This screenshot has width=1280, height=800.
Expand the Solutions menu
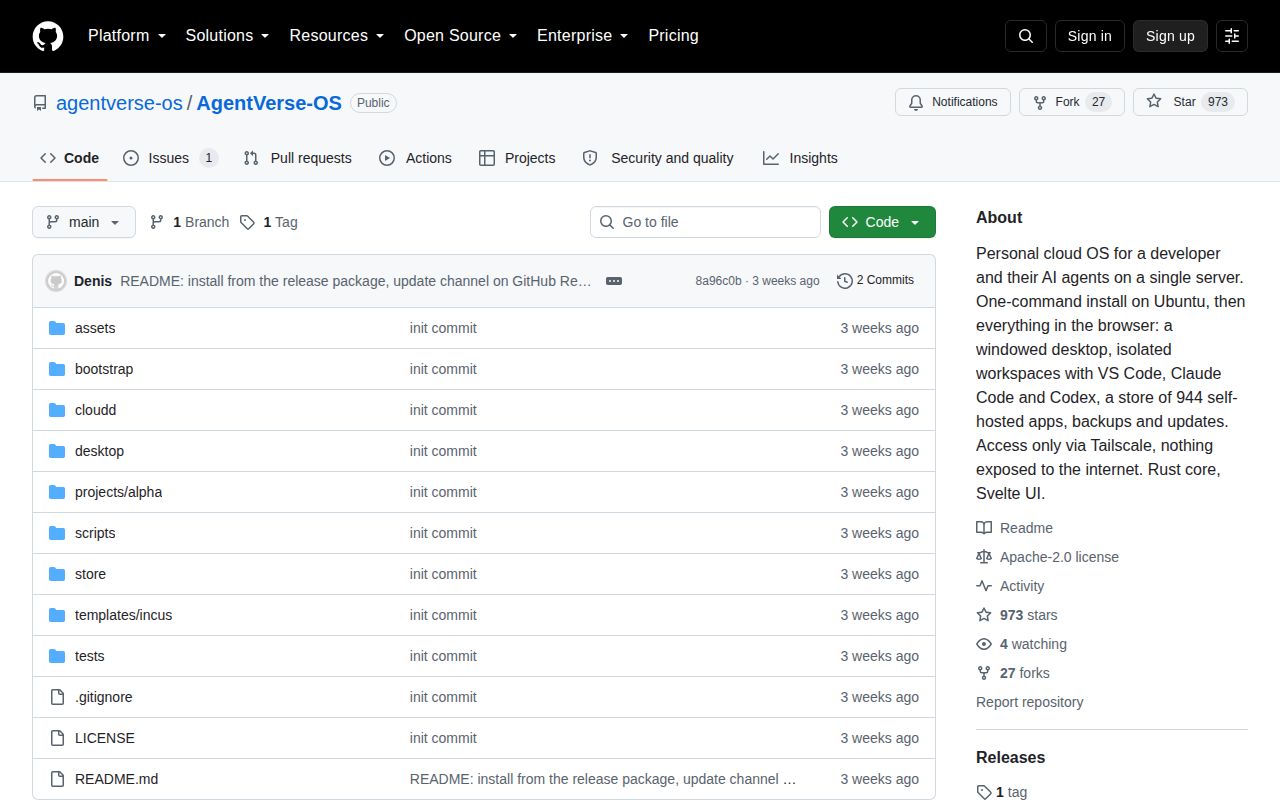pyautogui.click(x=228, y=36)
